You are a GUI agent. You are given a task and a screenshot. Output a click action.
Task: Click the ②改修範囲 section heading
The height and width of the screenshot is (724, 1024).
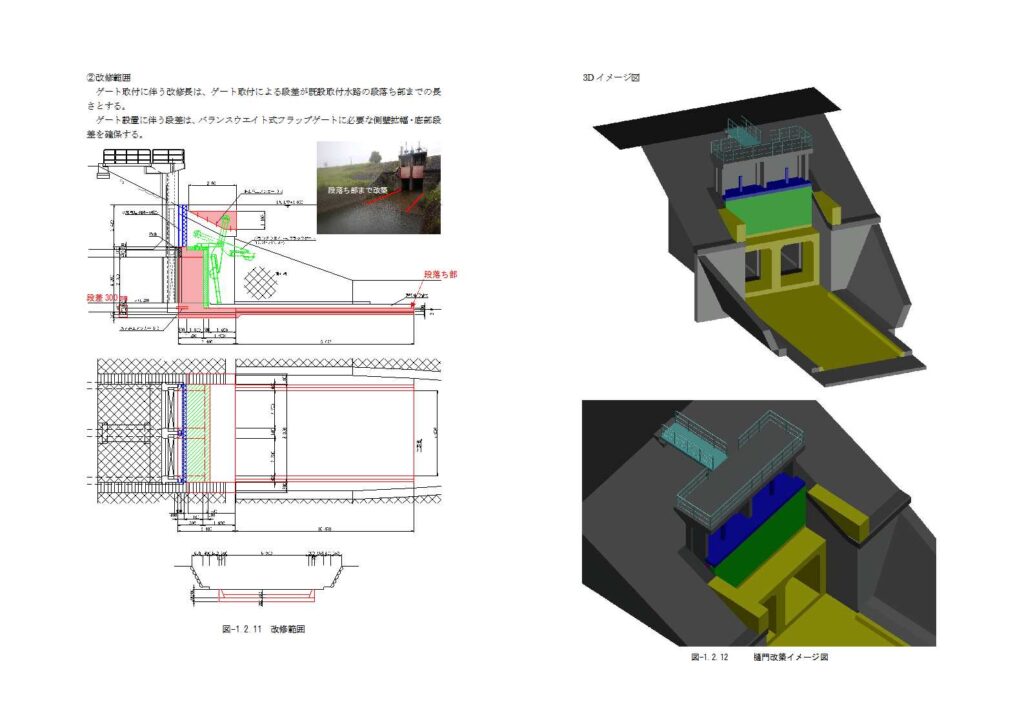coord(111,77)
